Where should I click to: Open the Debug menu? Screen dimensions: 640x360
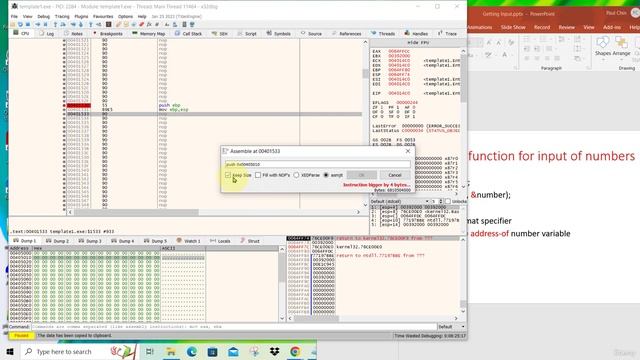coord(43,17)
